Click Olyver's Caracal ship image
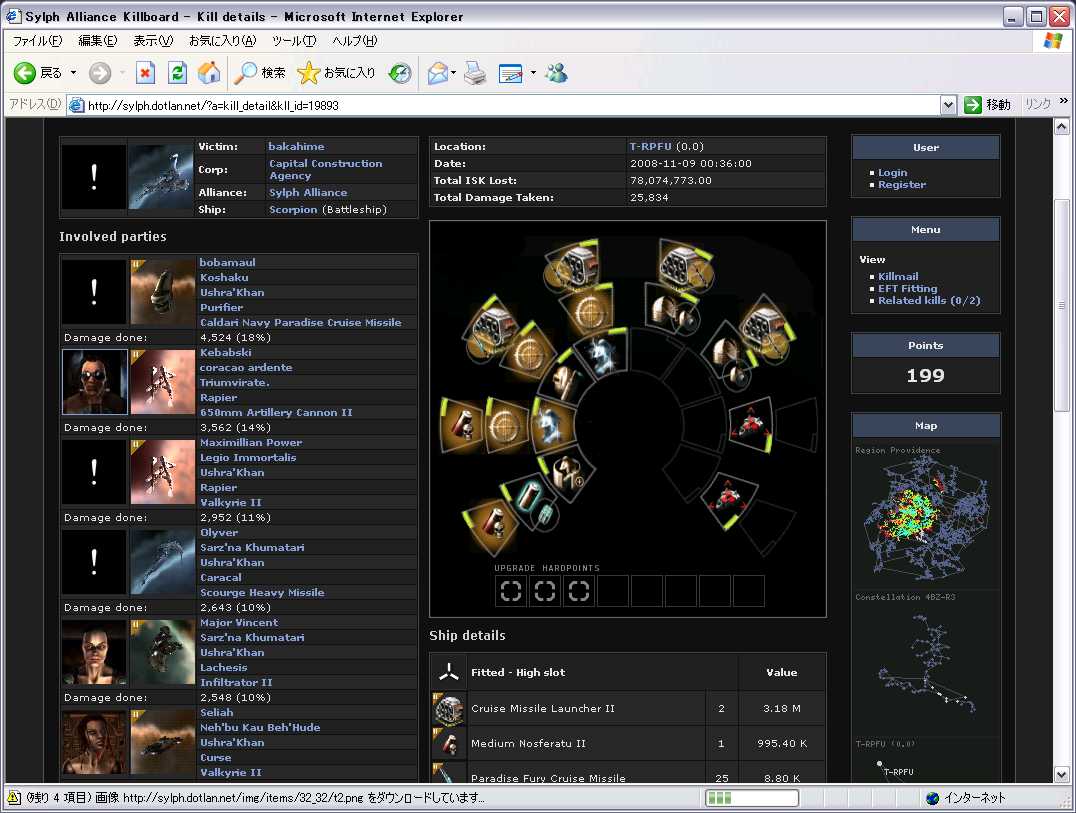This screenshot has width=1076, height=813. tap(163, 562)
